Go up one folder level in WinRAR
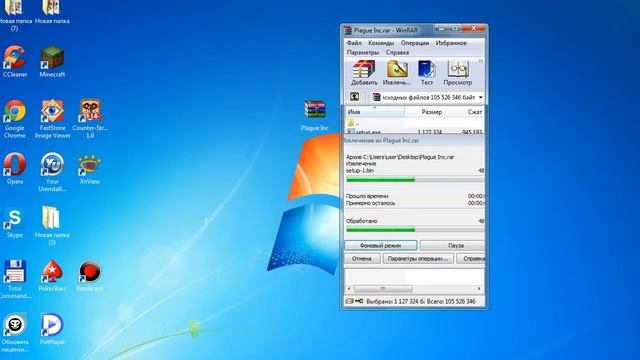 (354, 97)
